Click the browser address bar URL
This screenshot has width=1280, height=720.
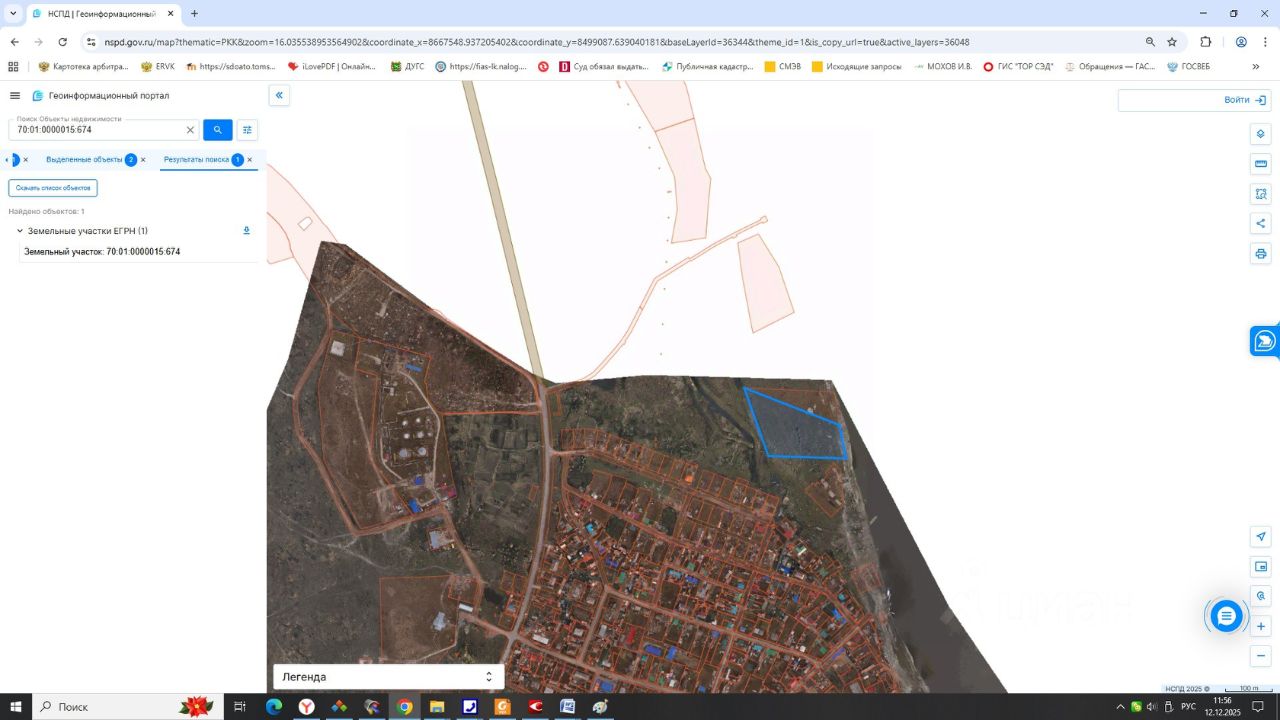pos(537,42)
